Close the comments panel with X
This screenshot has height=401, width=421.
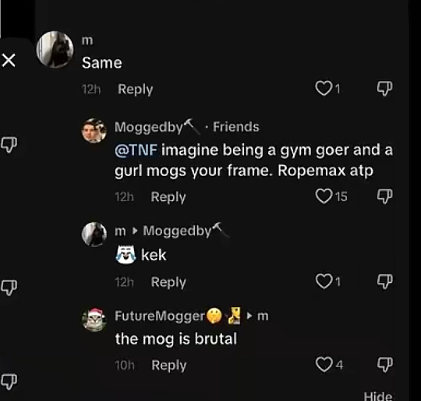9,61
